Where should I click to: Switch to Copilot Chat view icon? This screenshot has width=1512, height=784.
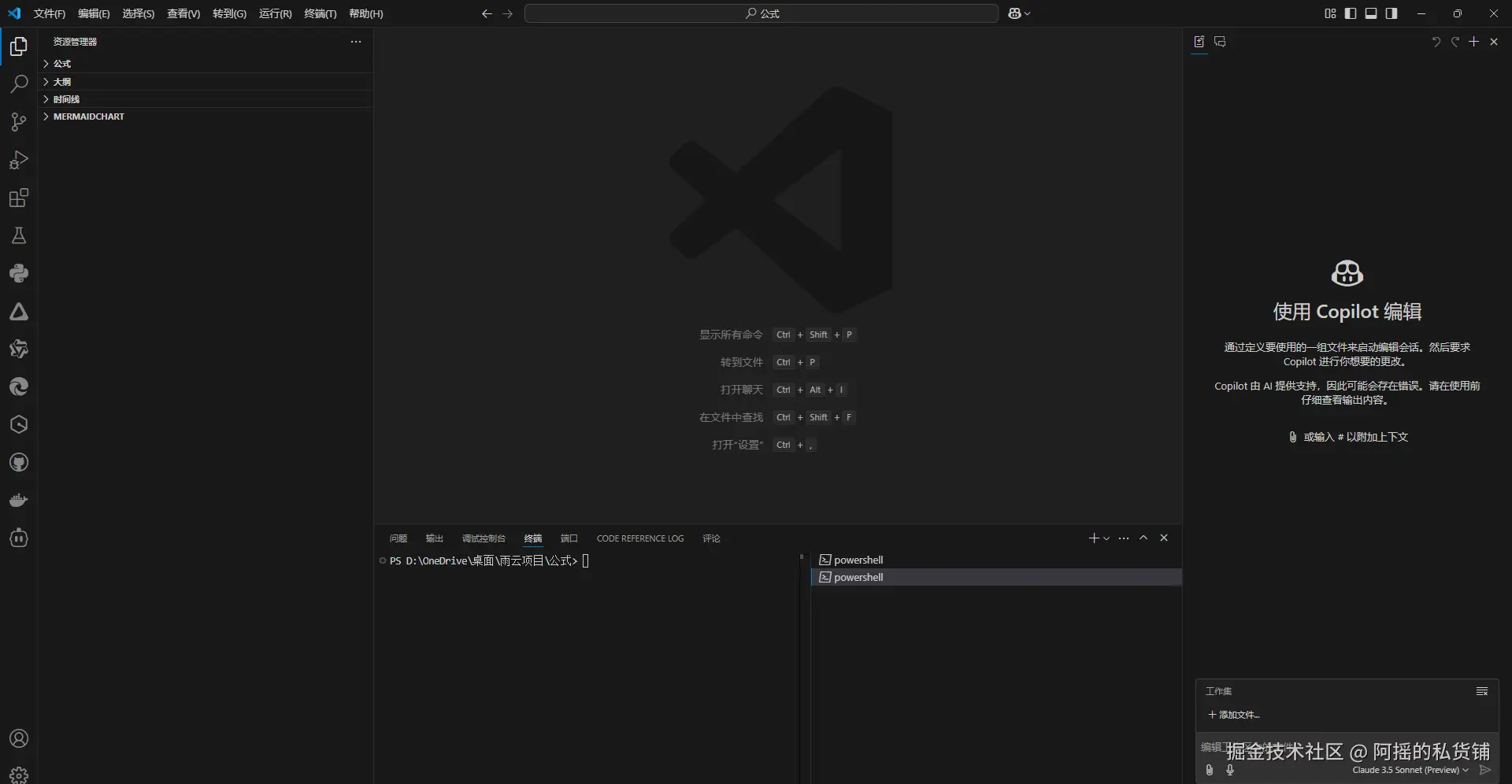tap(1220, 42)
